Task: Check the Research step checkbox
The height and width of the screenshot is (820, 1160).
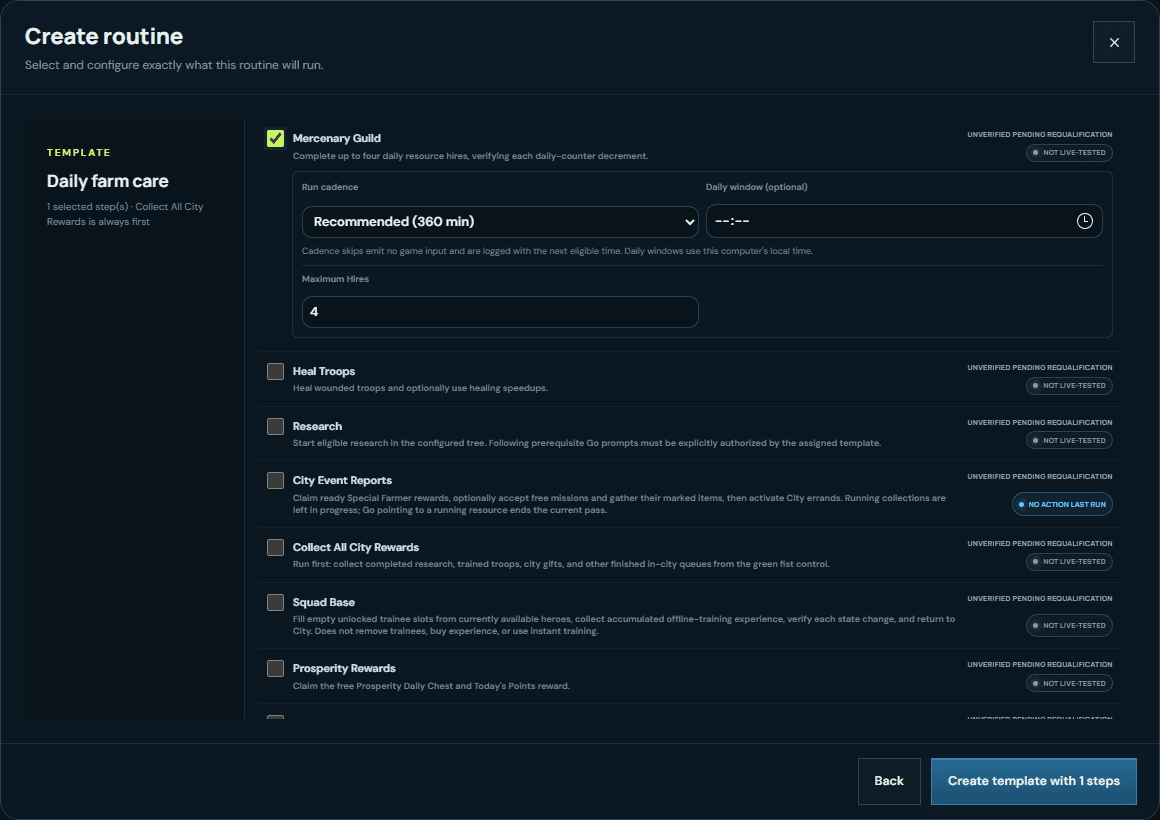Action: pyautogui.click(x=275, y=426)
